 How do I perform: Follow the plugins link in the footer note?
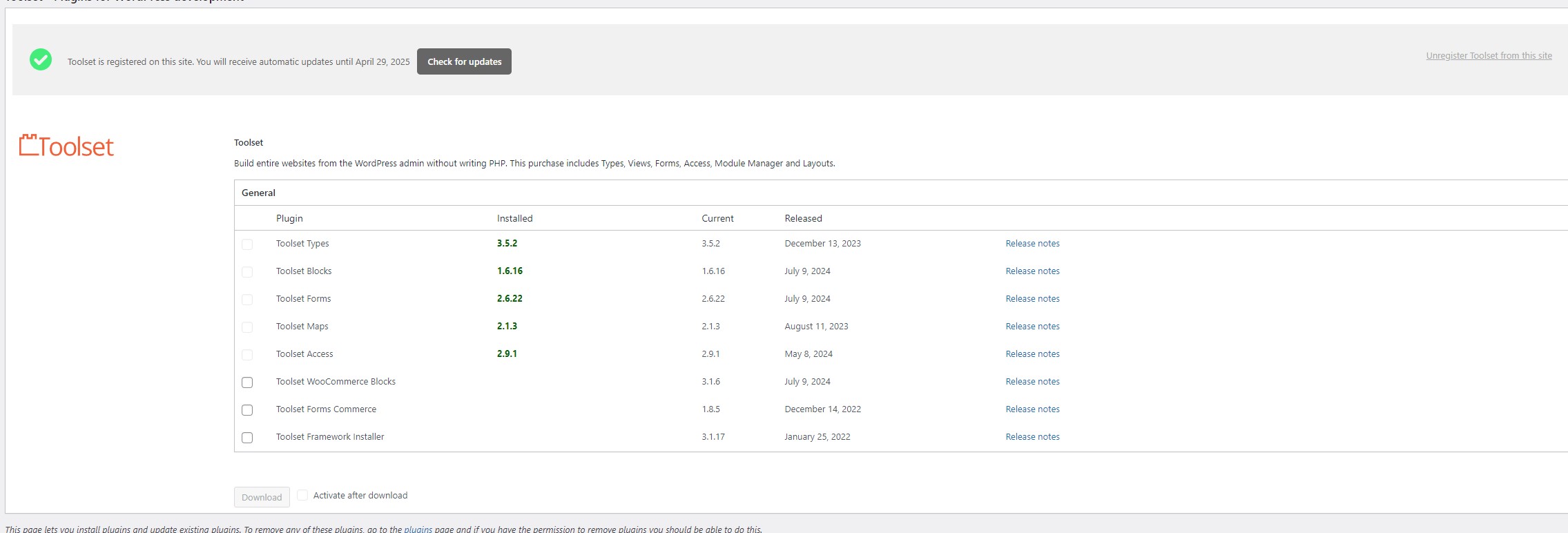418,529
